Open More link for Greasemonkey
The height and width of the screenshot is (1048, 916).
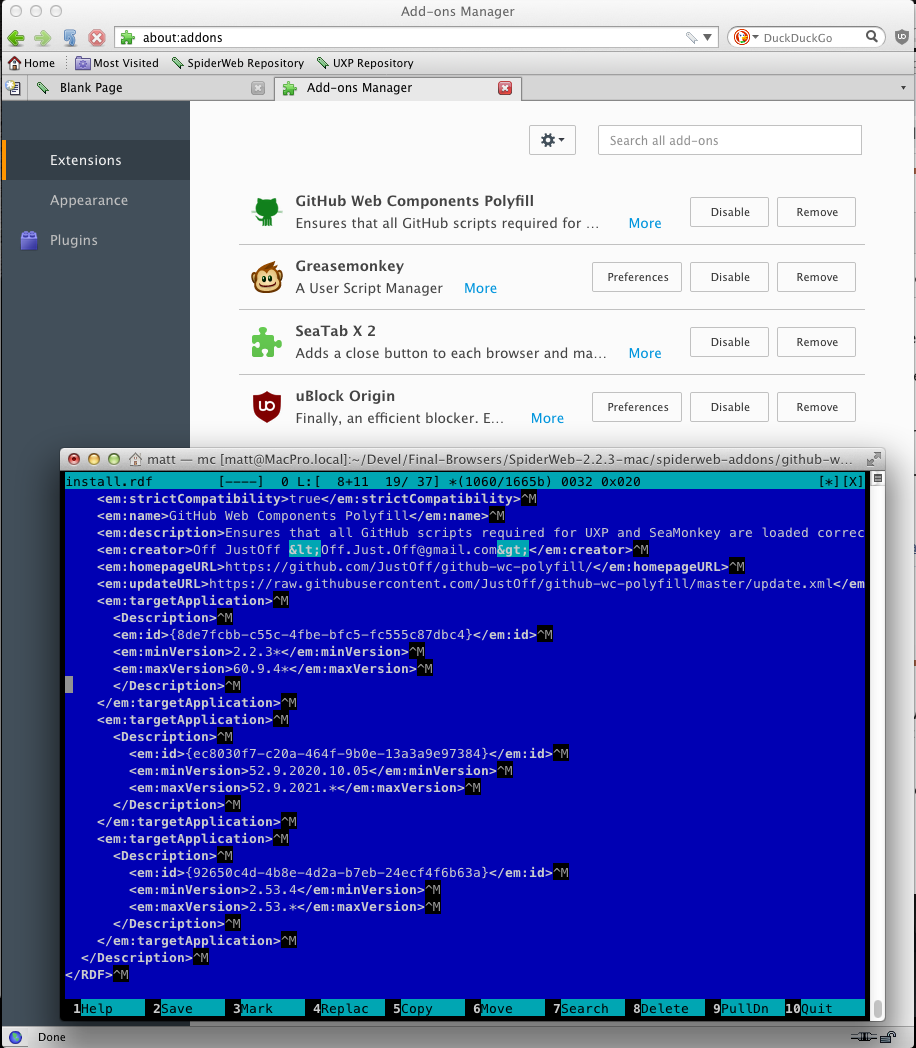click(480, 288)
